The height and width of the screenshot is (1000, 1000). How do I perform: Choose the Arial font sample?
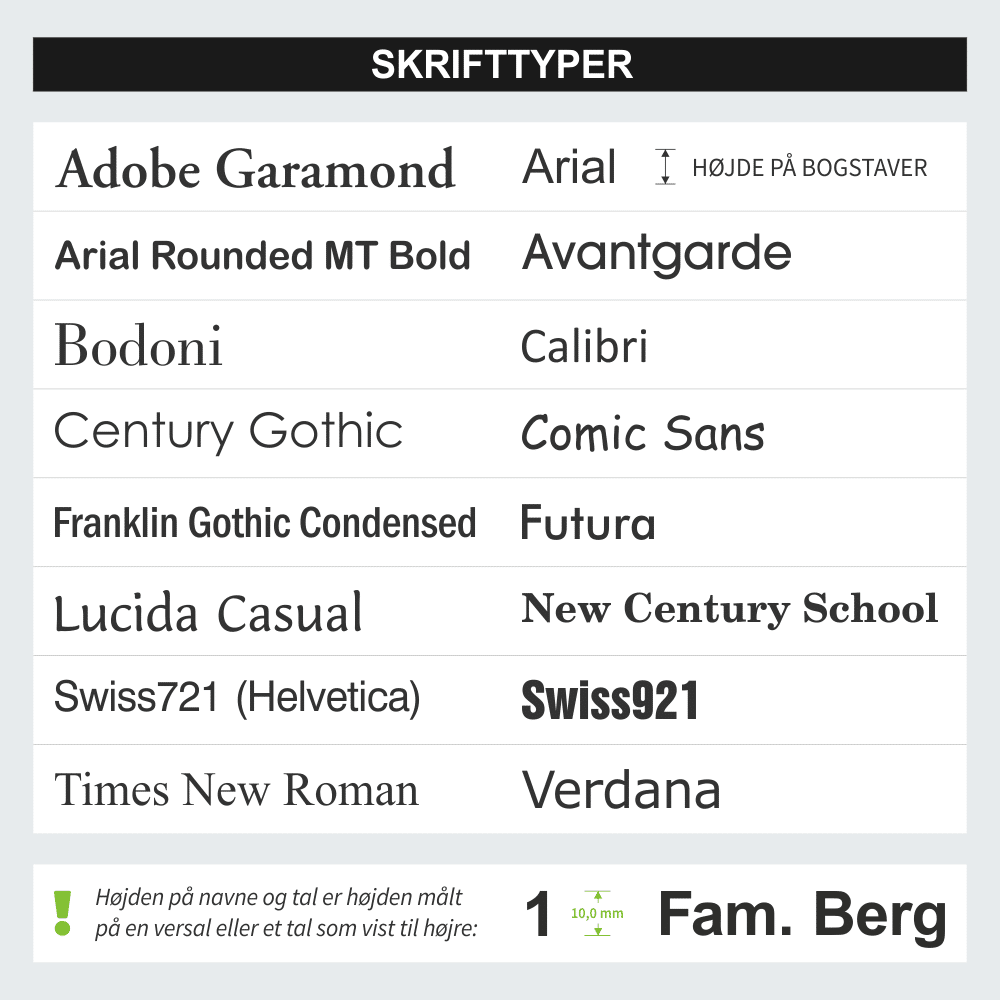click(x=569, y=167)
